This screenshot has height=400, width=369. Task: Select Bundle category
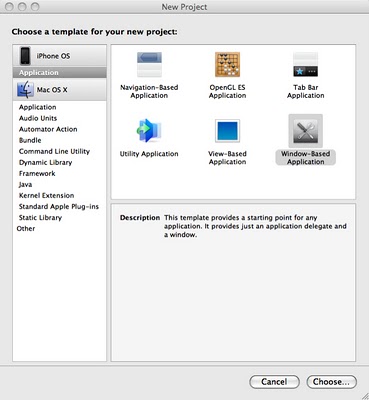[x=60, y=140]
